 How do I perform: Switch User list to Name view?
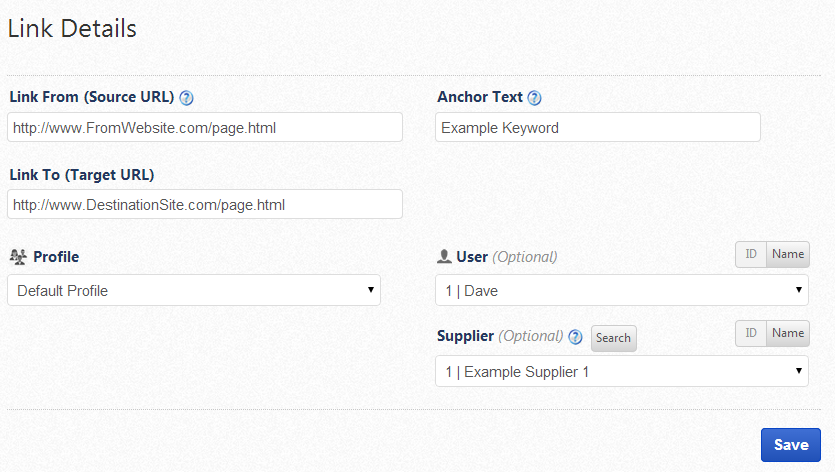788,254
